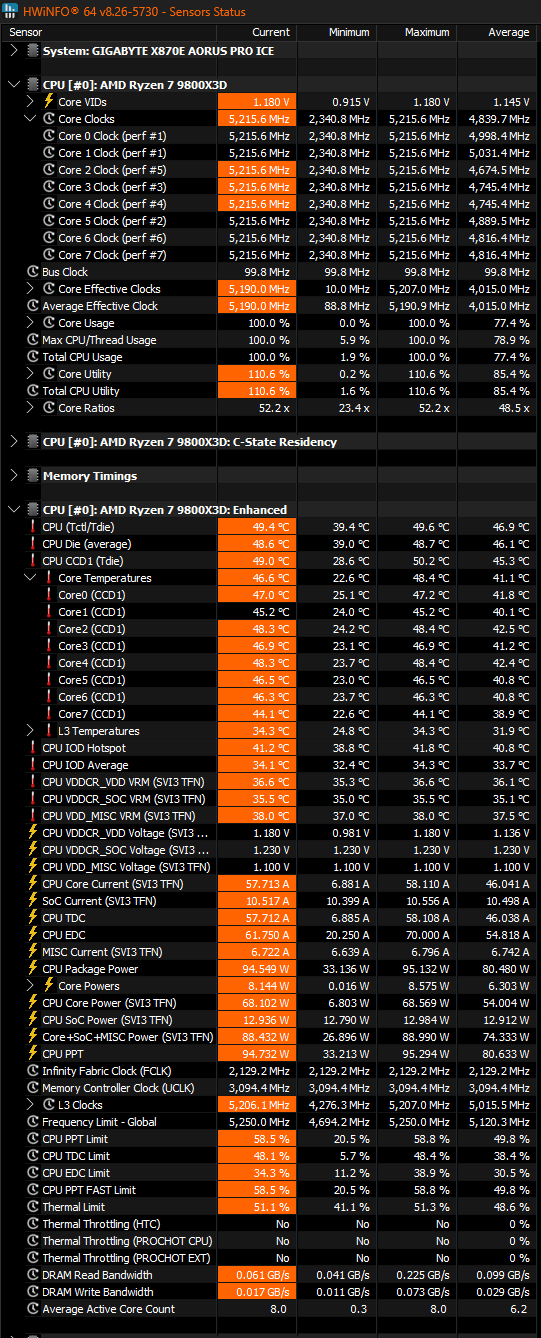Select the Average Effective Clock row
Screen dimensions: 541x1338
tap(270, 306)
